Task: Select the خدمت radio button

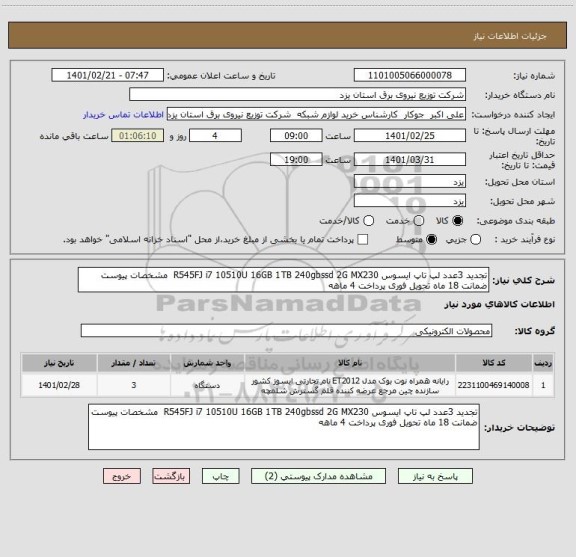Action: (419, 220)
